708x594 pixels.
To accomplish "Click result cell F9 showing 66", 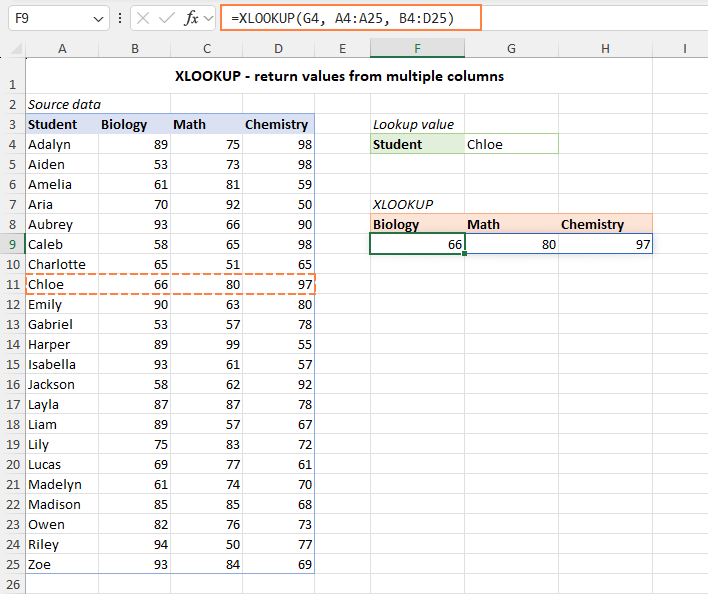I will tap(417, 244).
